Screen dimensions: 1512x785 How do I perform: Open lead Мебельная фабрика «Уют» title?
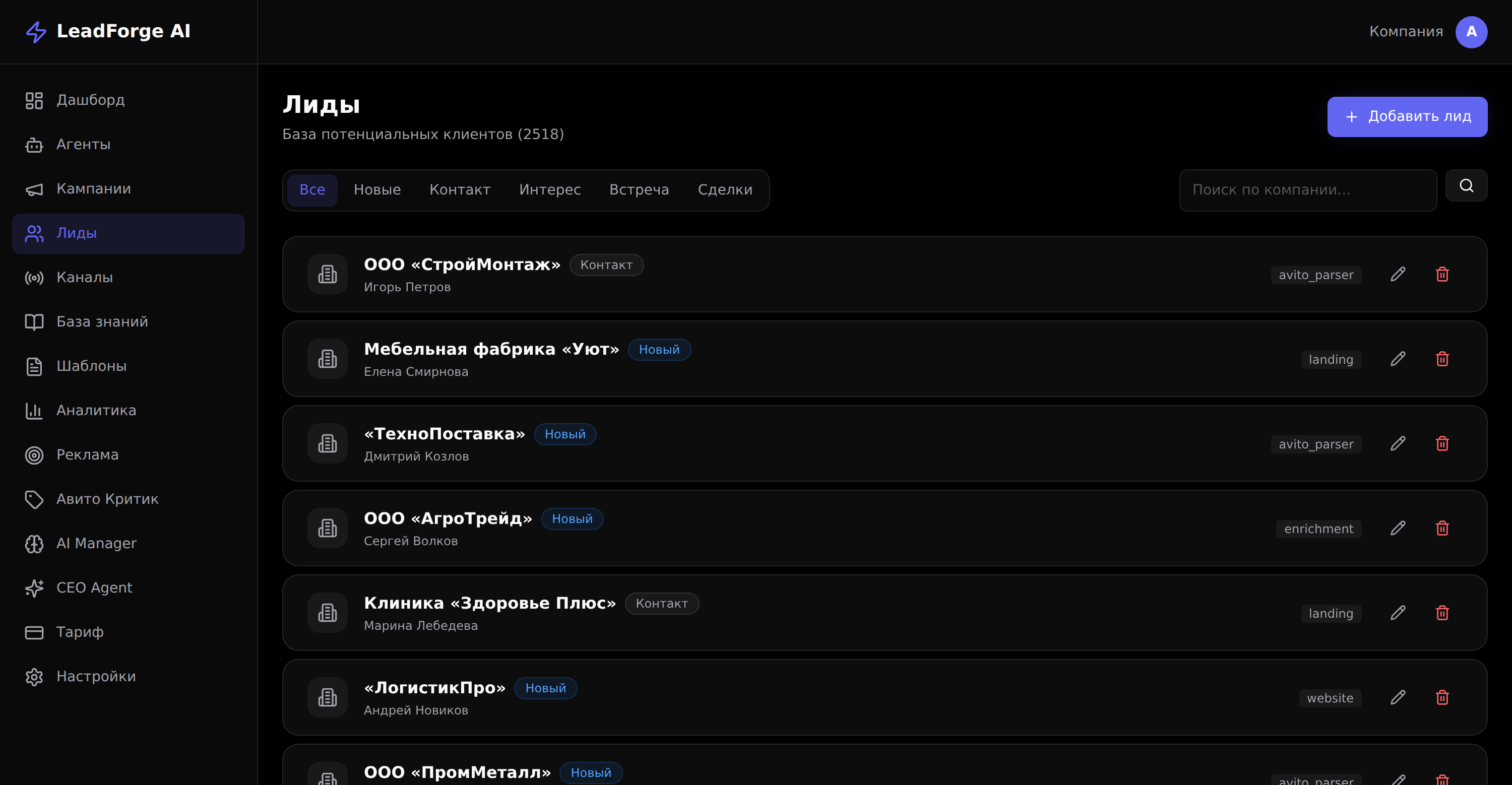[491, 349]
